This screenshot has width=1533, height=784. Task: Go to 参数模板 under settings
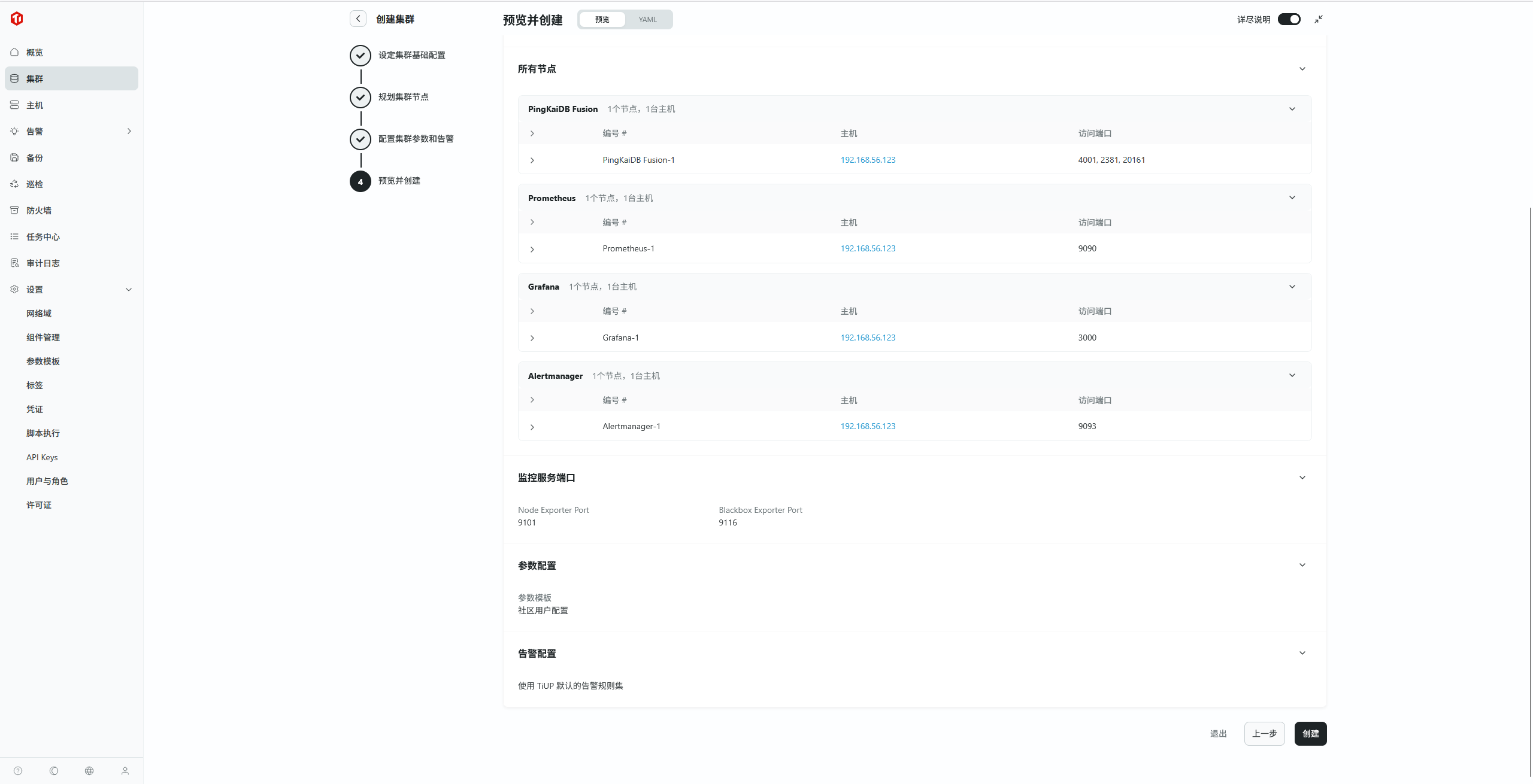click(43, 361)
